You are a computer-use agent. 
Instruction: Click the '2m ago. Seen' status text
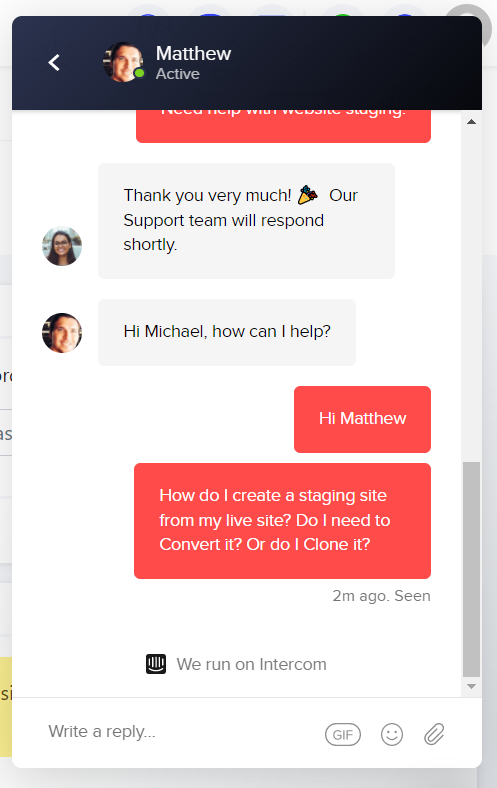(x=381, y=596)
